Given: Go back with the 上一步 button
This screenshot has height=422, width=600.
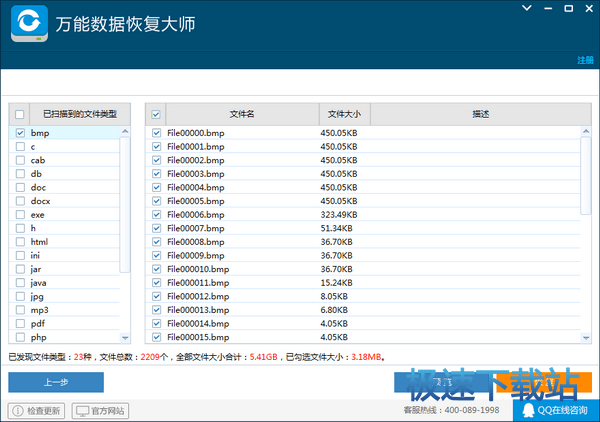Looking at the screenshot, I should (56, 382).
